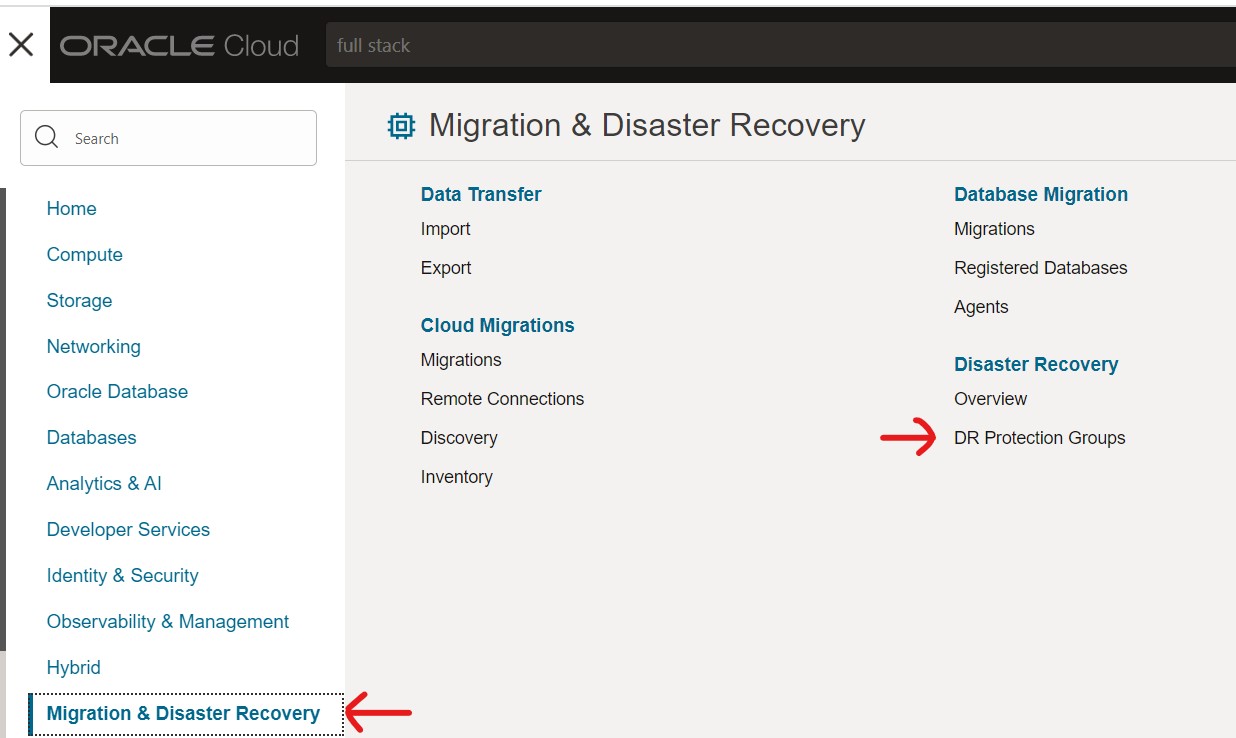Open Migrations under Cloud Migrations
Image resolution: width=1236 pixels, height=738 pixels.
click(461, 359)
